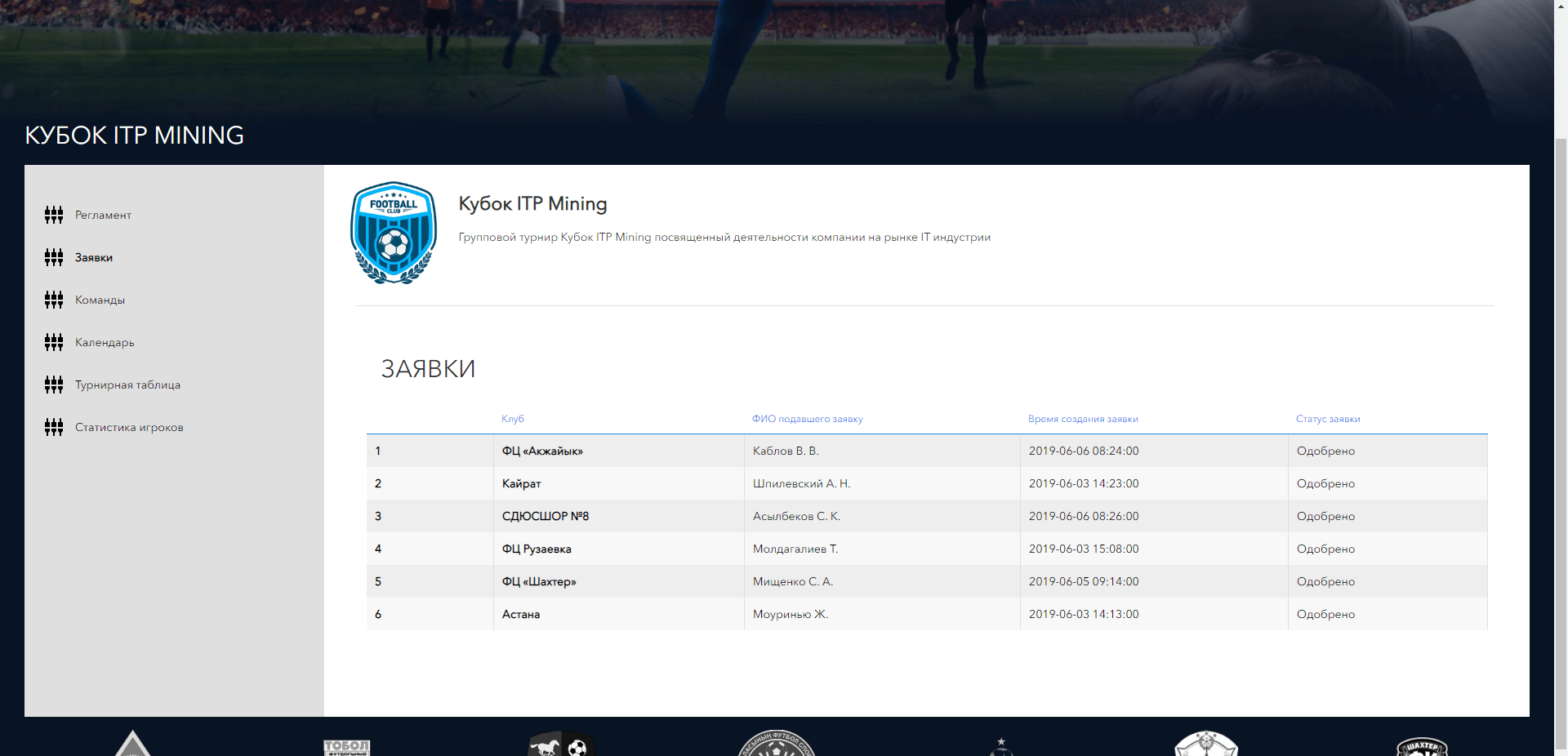This screenshot has width=1568, height=756.
Task: Click the icon beside Статистика игроков
Action: [x=54, y=427]
